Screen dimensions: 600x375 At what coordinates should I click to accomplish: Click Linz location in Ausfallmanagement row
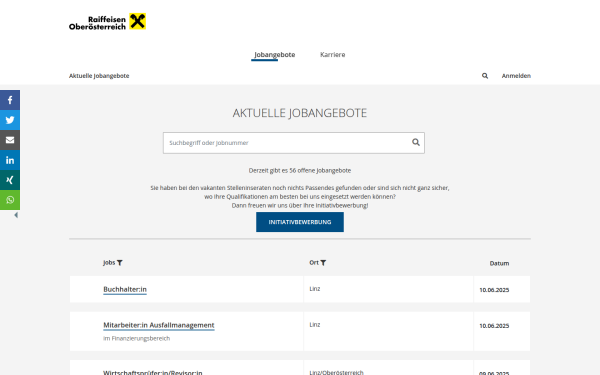(x=315, y=325)
